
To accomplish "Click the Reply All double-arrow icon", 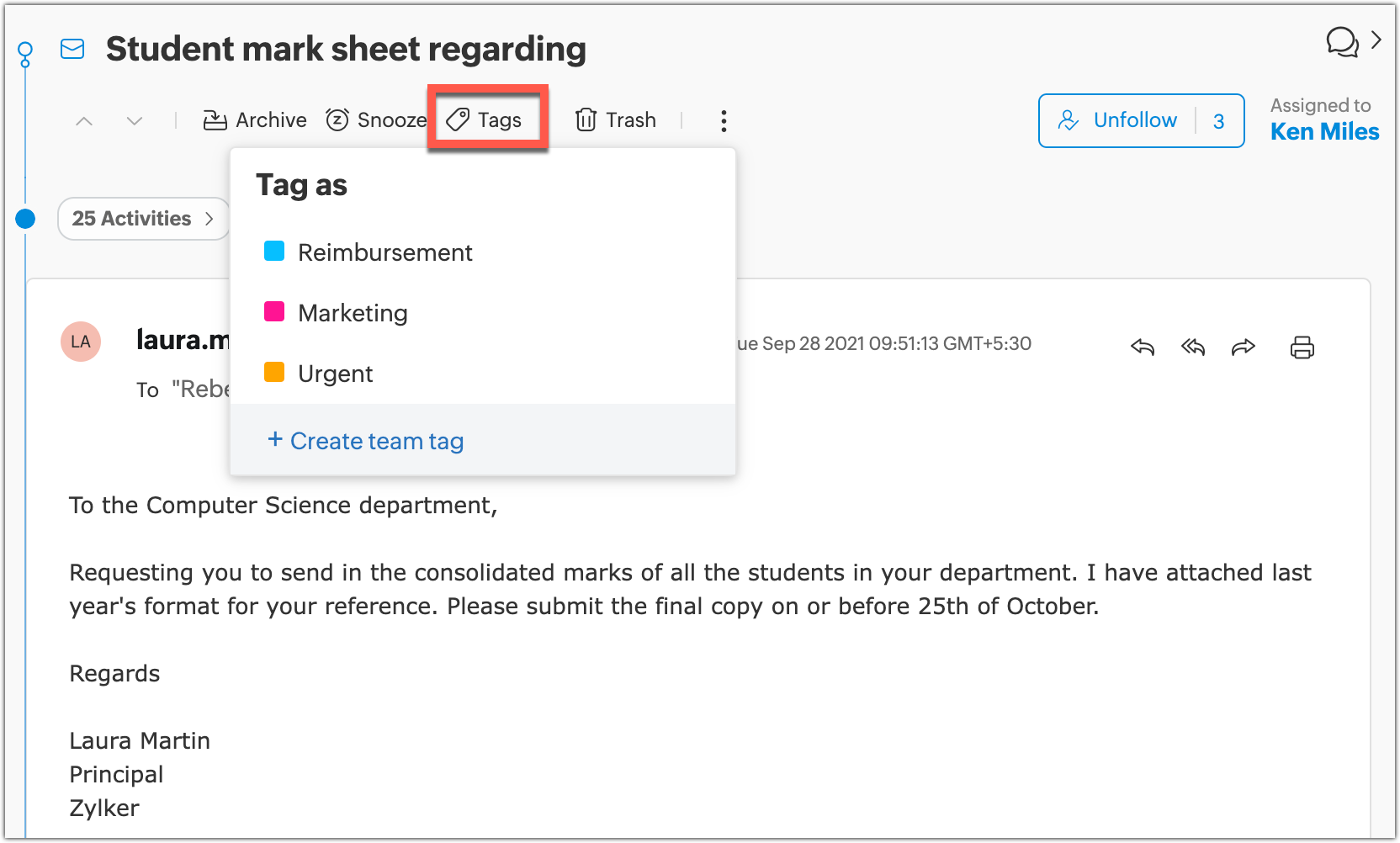I will tap(1192, 347).
